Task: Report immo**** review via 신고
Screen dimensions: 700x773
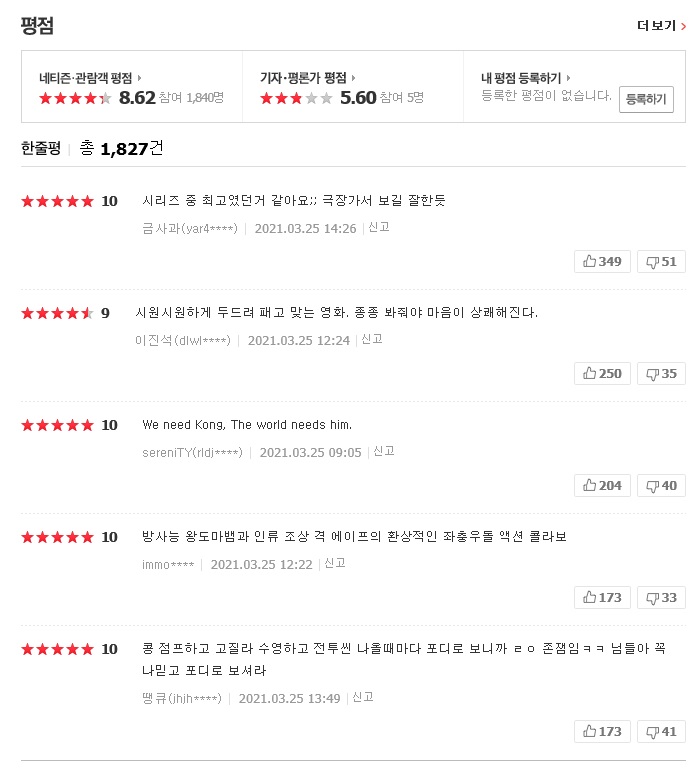Action: (x=335, y=563)
